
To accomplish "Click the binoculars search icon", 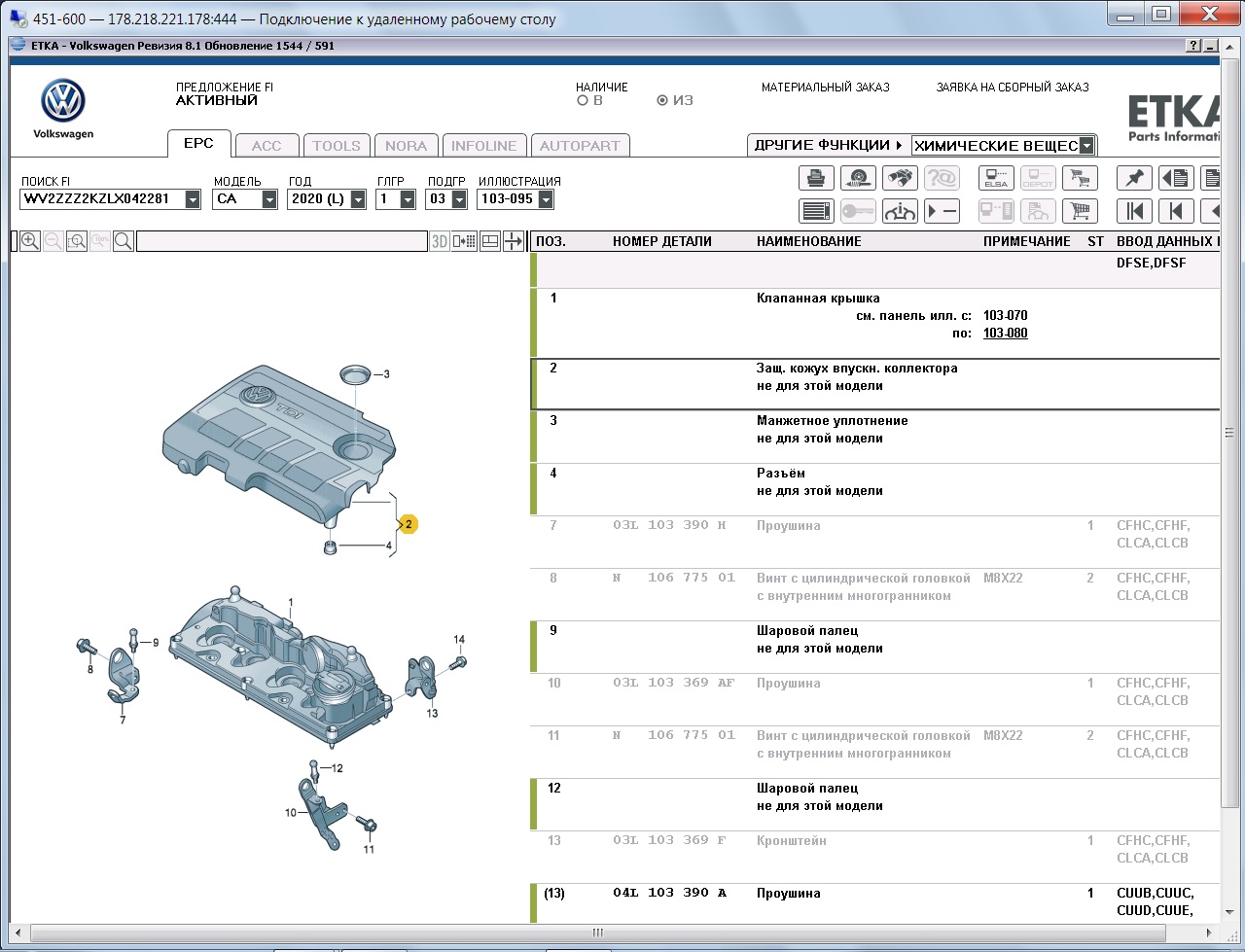I will pyautogui.click(x=901, y=178).
